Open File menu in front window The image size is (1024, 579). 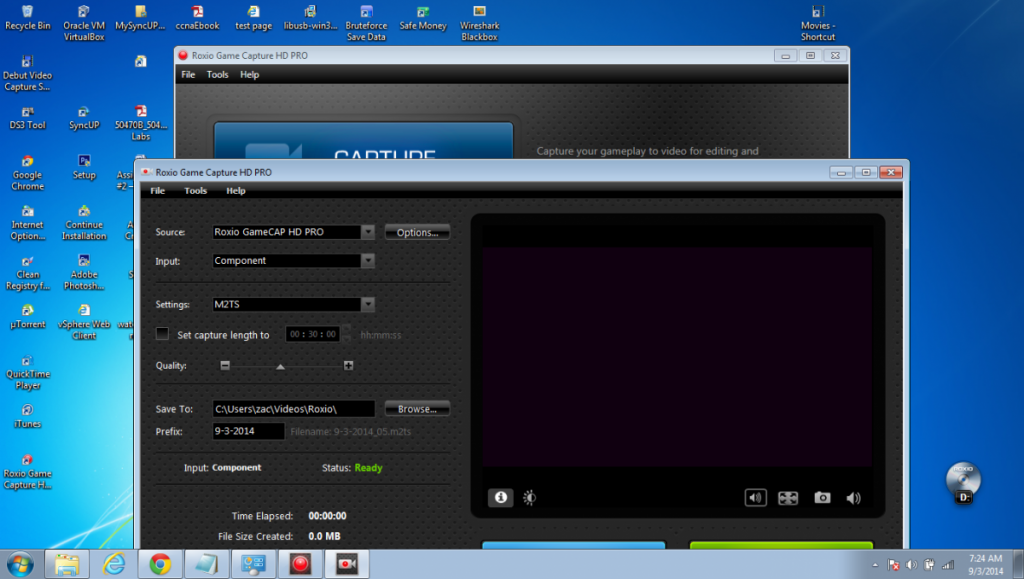coord(157,191)
